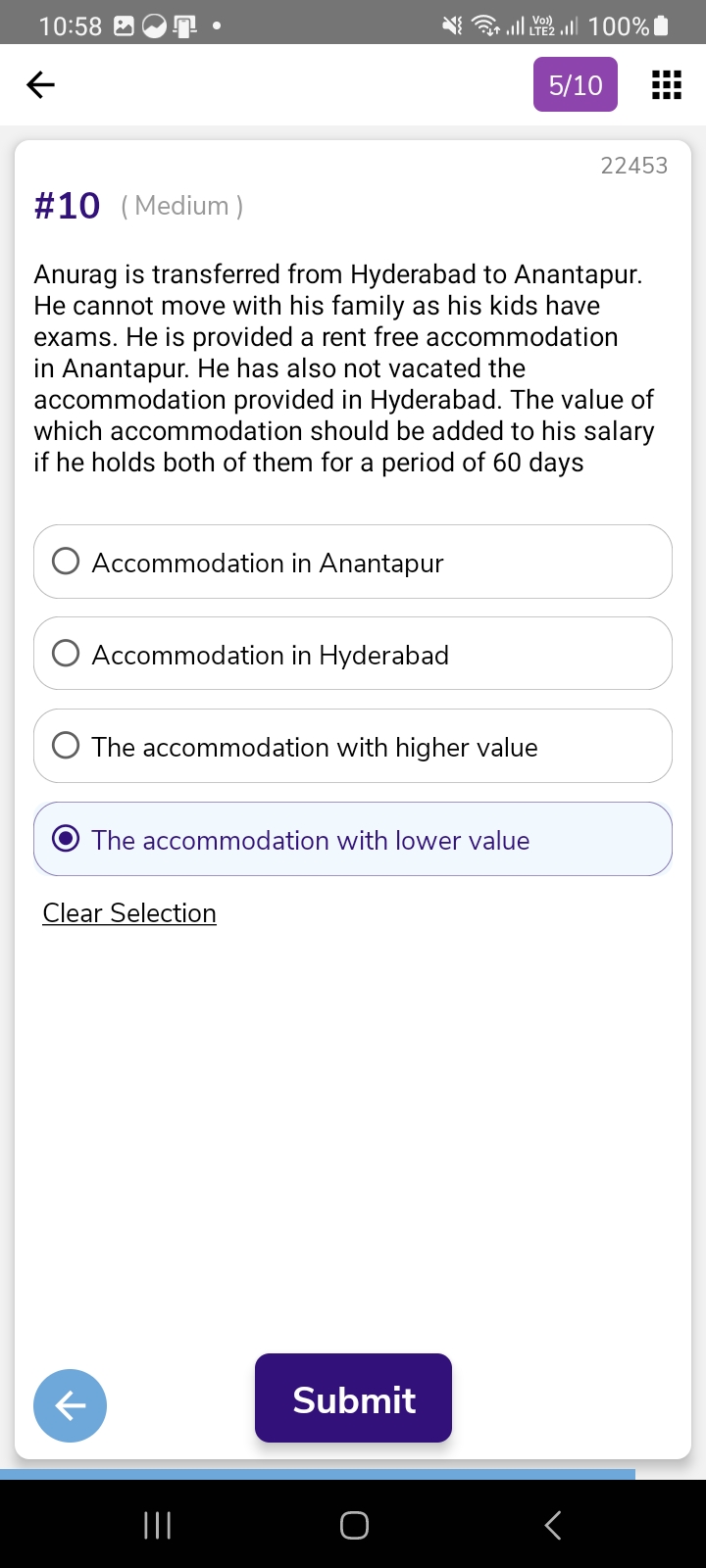Tap the quiz progress bar at bottom
Screen dimensions: 706x1568
pyautogui.click(x=318, y=1473)
